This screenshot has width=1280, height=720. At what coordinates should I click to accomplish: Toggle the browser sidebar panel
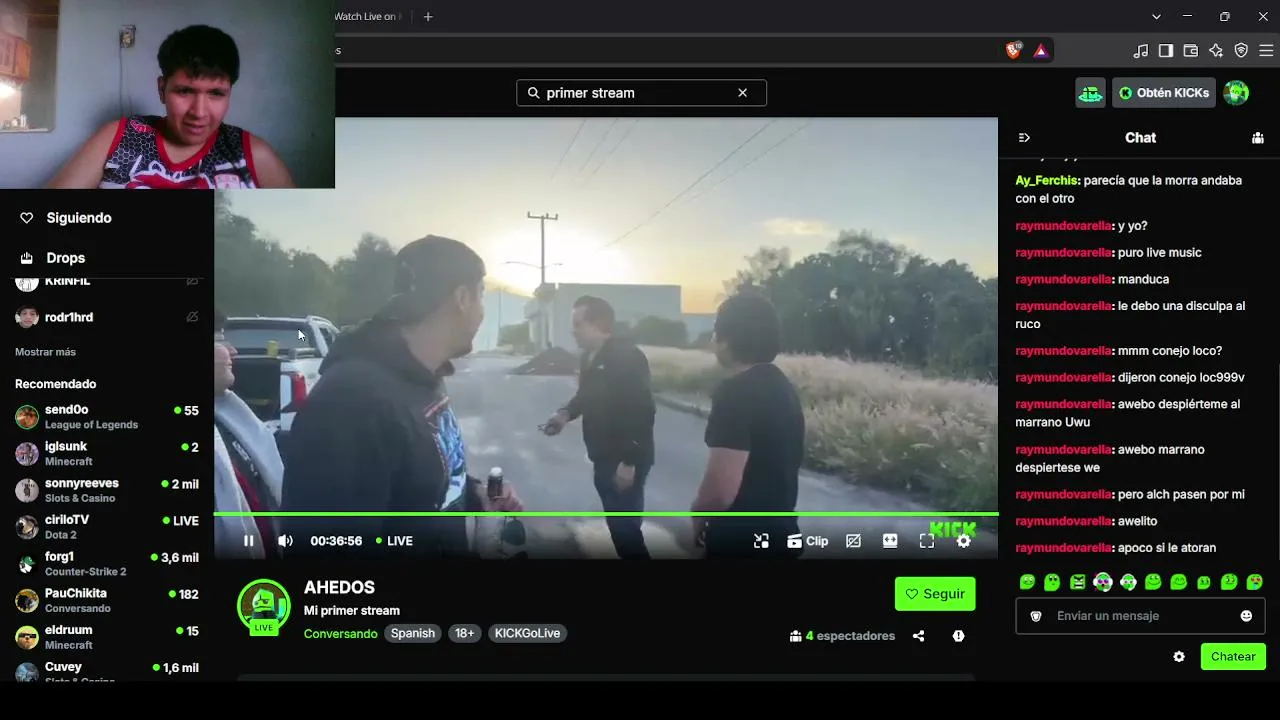pos(1166,50)
